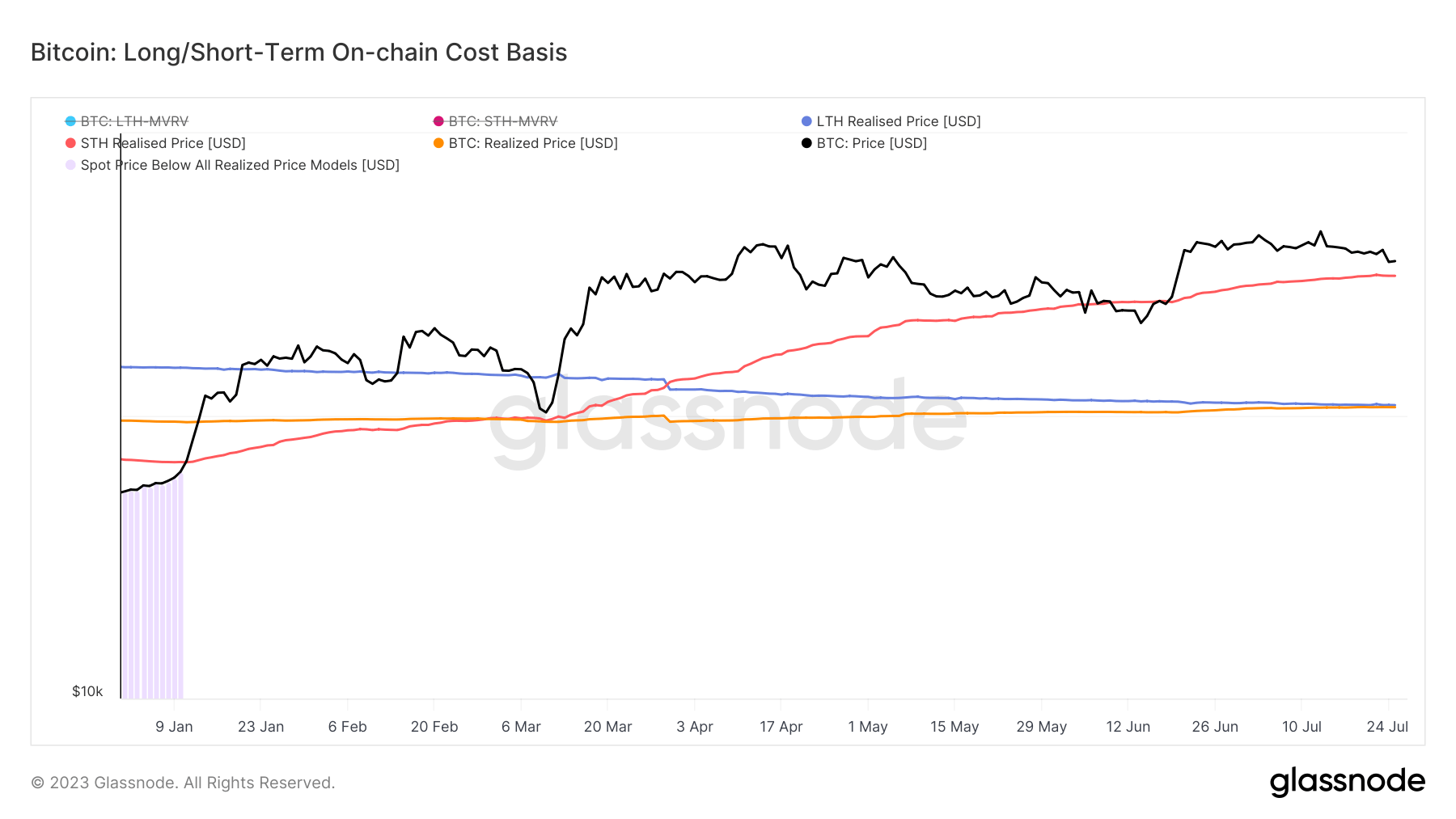1456x819 pixels.
Task: Click the red STH Realised Price dot
Action: tap(71, 143)
